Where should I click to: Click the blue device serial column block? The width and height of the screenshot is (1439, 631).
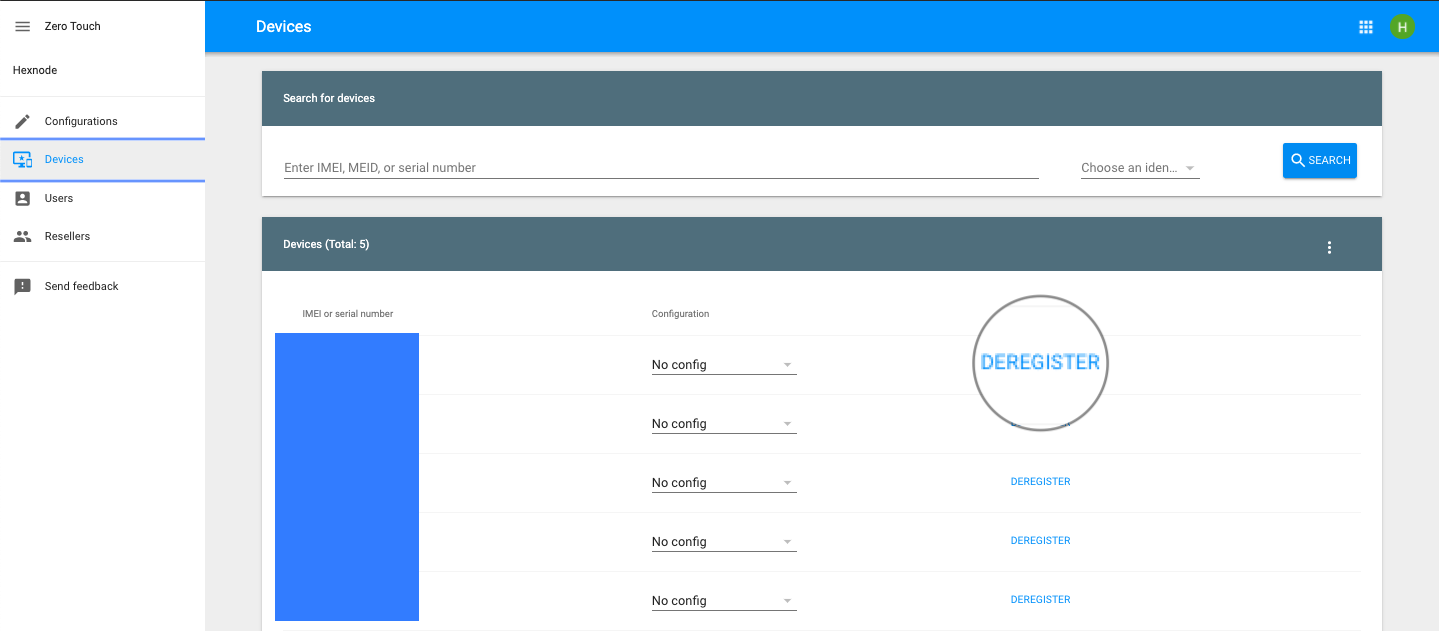point(346,477)
